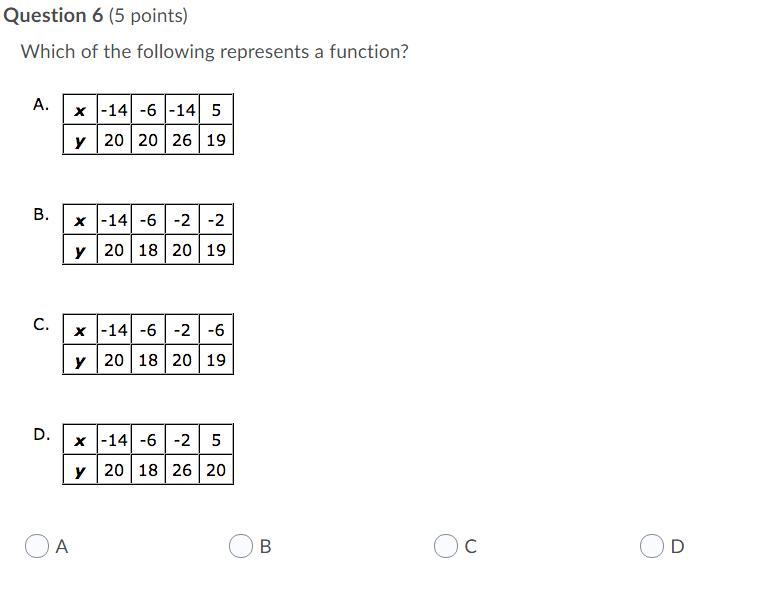Click the y header cell in table D
Screen dimensions: 775x593
(x=80, y=470)
